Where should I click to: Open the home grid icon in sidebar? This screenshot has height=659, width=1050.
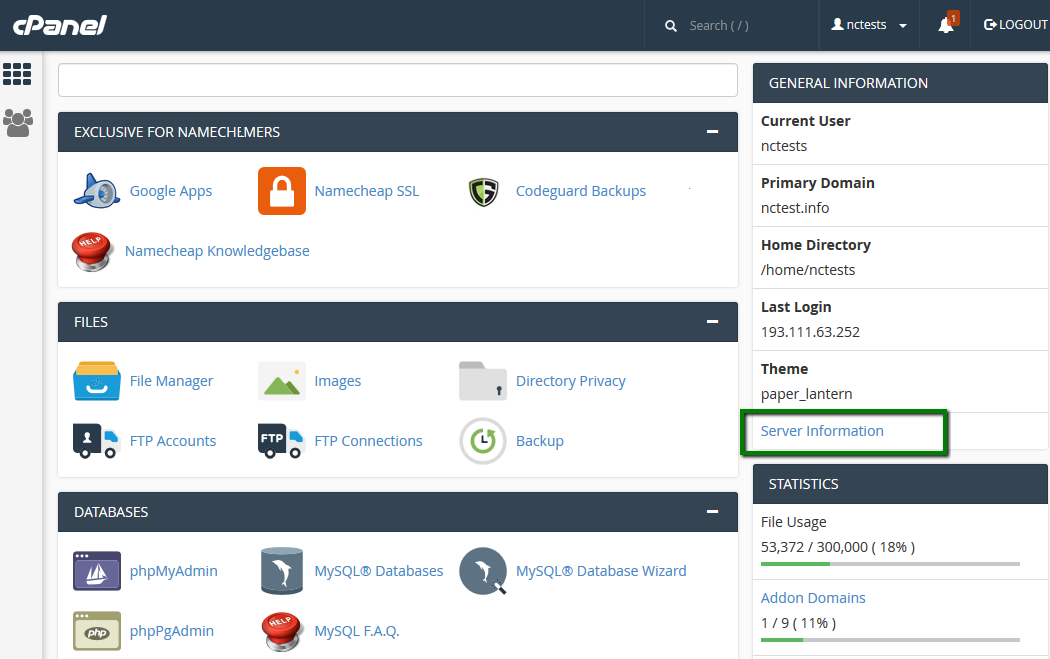pos(17,74)
